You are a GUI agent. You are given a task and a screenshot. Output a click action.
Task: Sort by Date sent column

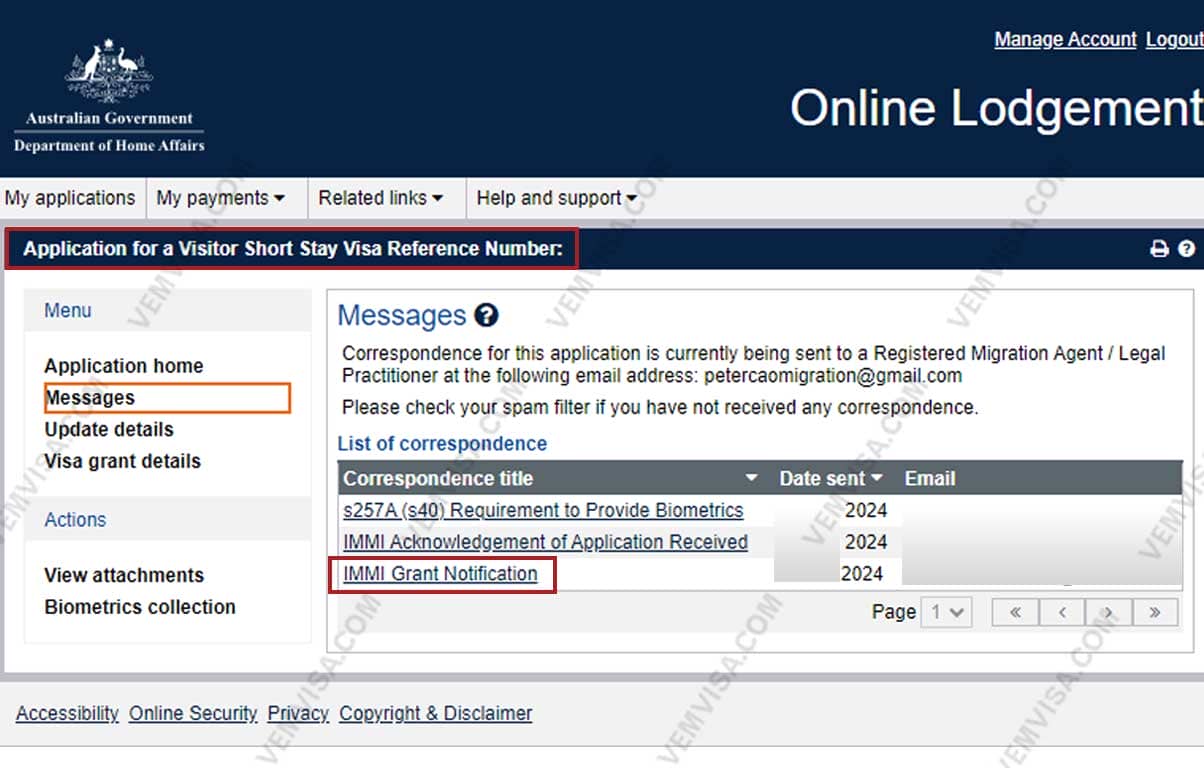pos(831,479)
